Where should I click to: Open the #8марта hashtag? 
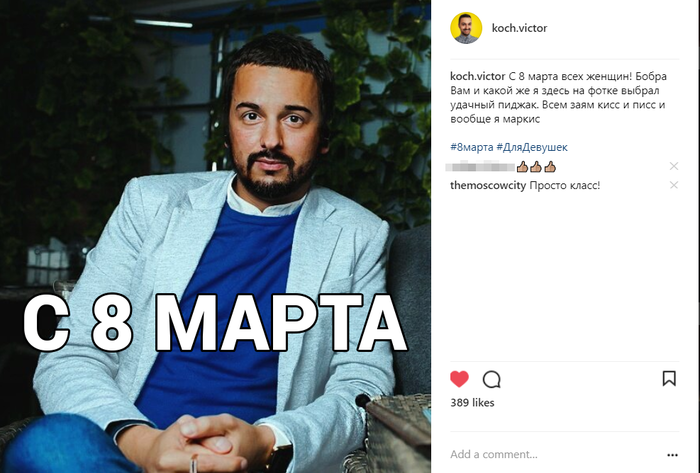(471, 147)
